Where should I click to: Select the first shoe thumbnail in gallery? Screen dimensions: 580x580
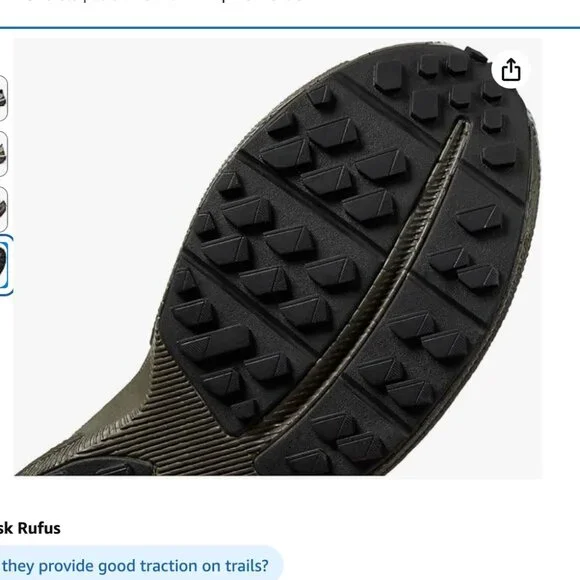3,98
